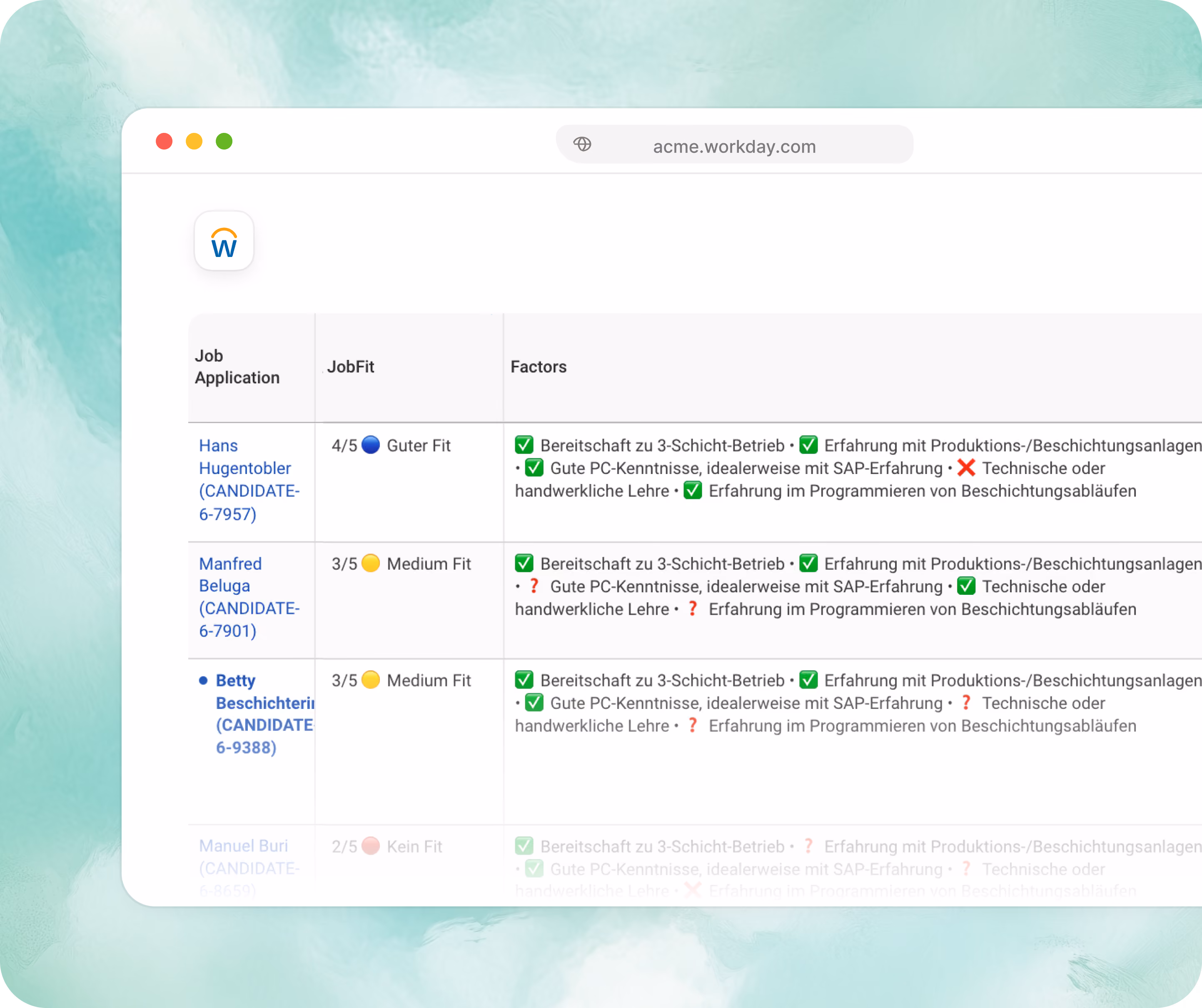The height and width of the screenshot is (1008, 1202).
Task: Click red dot next to Kein Fit
Action: point(371,846)
